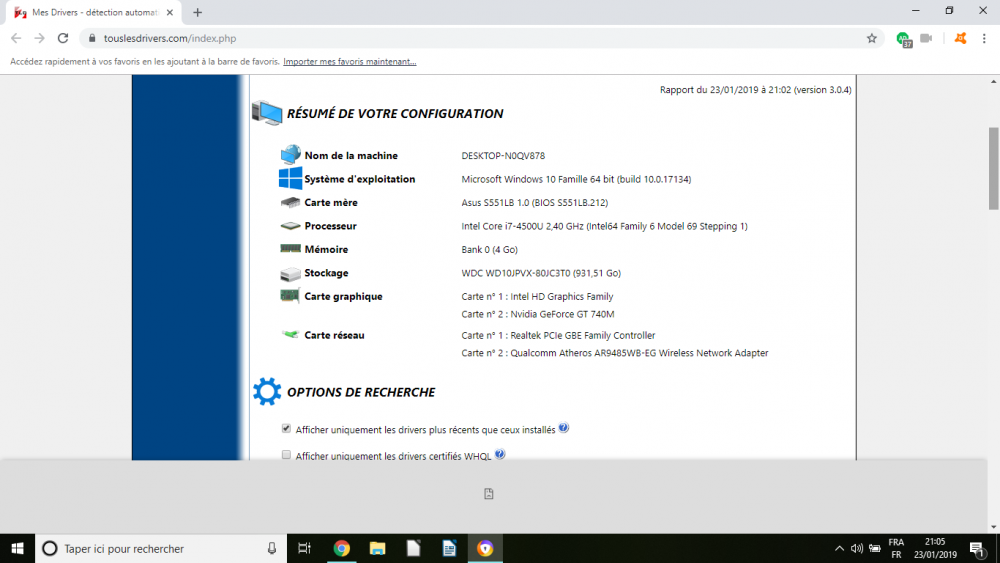Open a new browser tab
The width and height of the screenshot is (1000, 563).
pyautogui.click(x=197, y=12)
